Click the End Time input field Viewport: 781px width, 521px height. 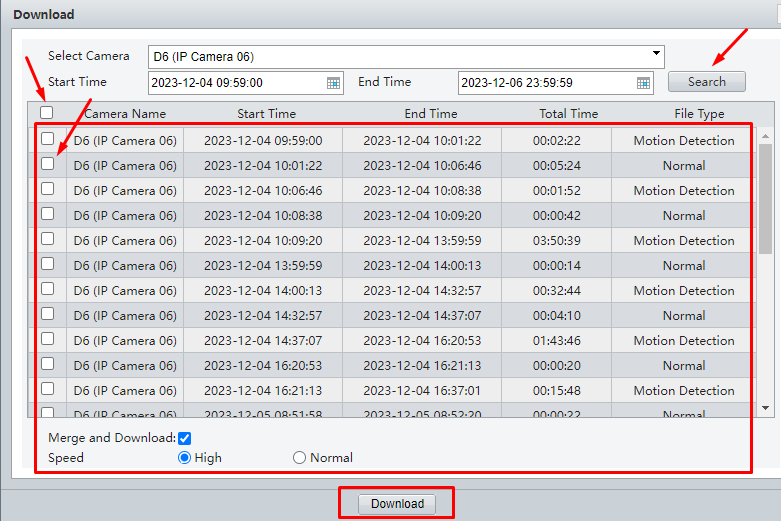click(x=555, y=83)
